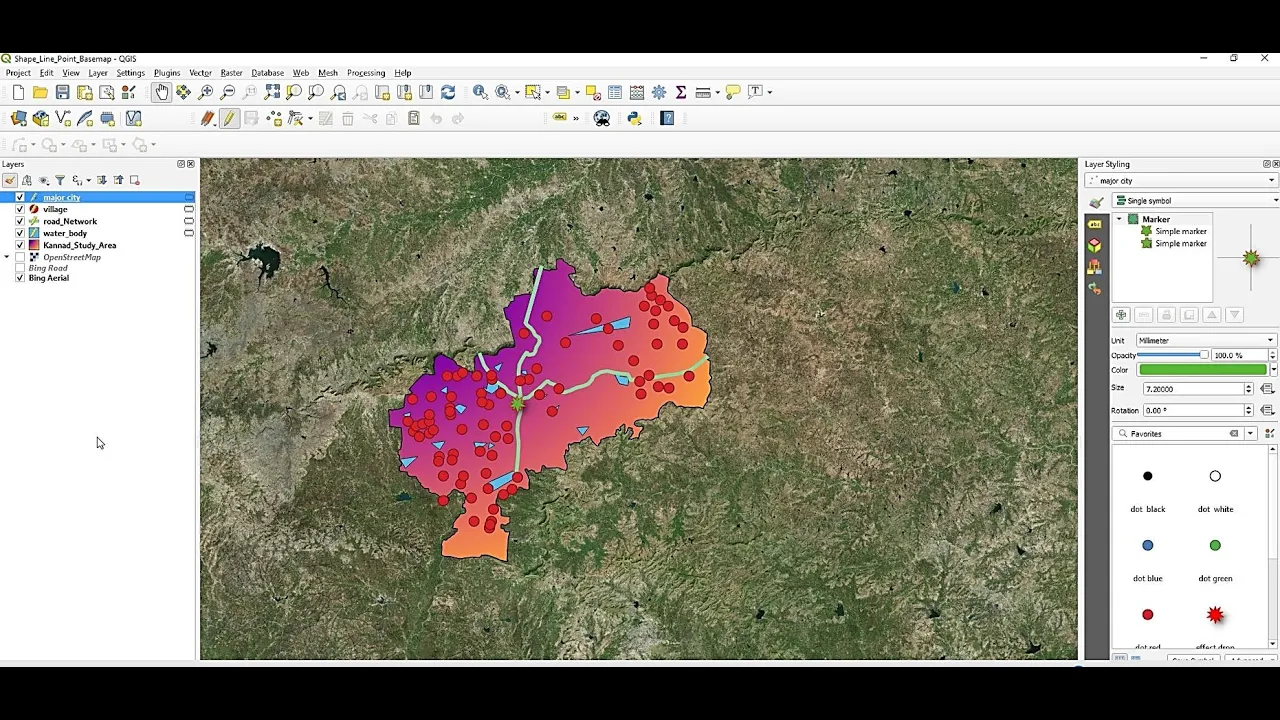Open the attribute table icon
This screenshot has height=720, width=1280.
click(x=615, y=92)
